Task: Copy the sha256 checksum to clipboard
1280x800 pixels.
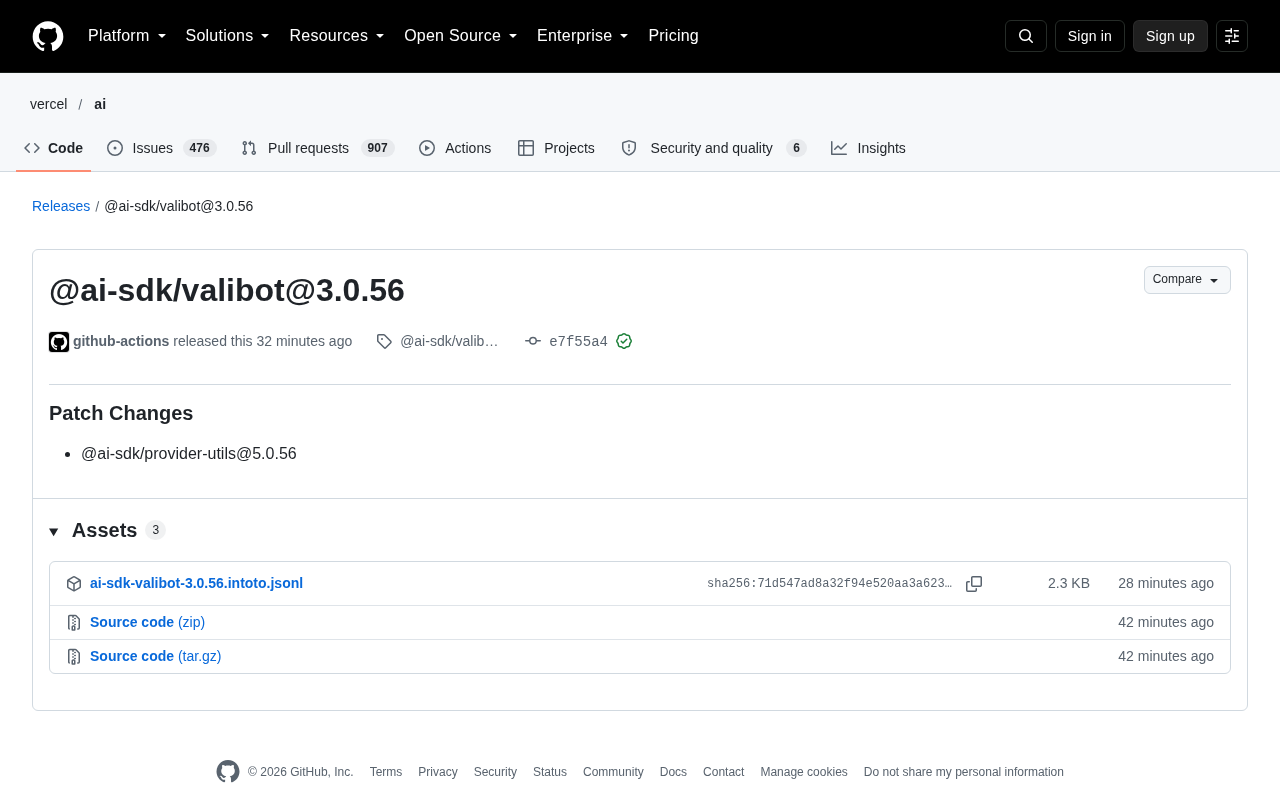Action: click(974, 584)
